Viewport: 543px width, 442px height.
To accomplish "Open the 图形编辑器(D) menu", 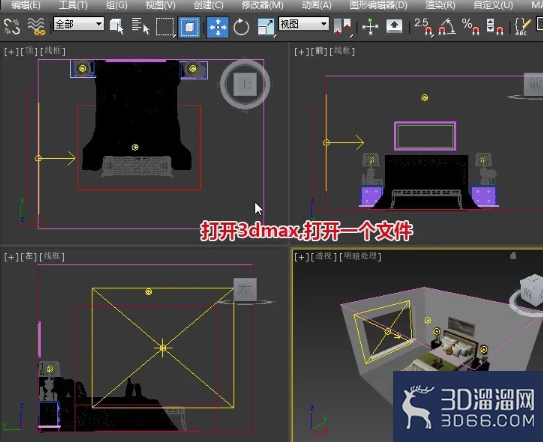I will 379,5.
